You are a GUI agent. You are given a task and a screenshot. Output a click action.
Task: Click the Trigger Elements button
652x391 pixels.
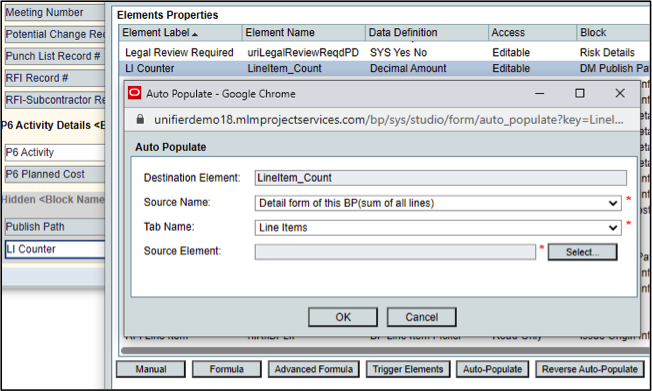pos(408,369)
